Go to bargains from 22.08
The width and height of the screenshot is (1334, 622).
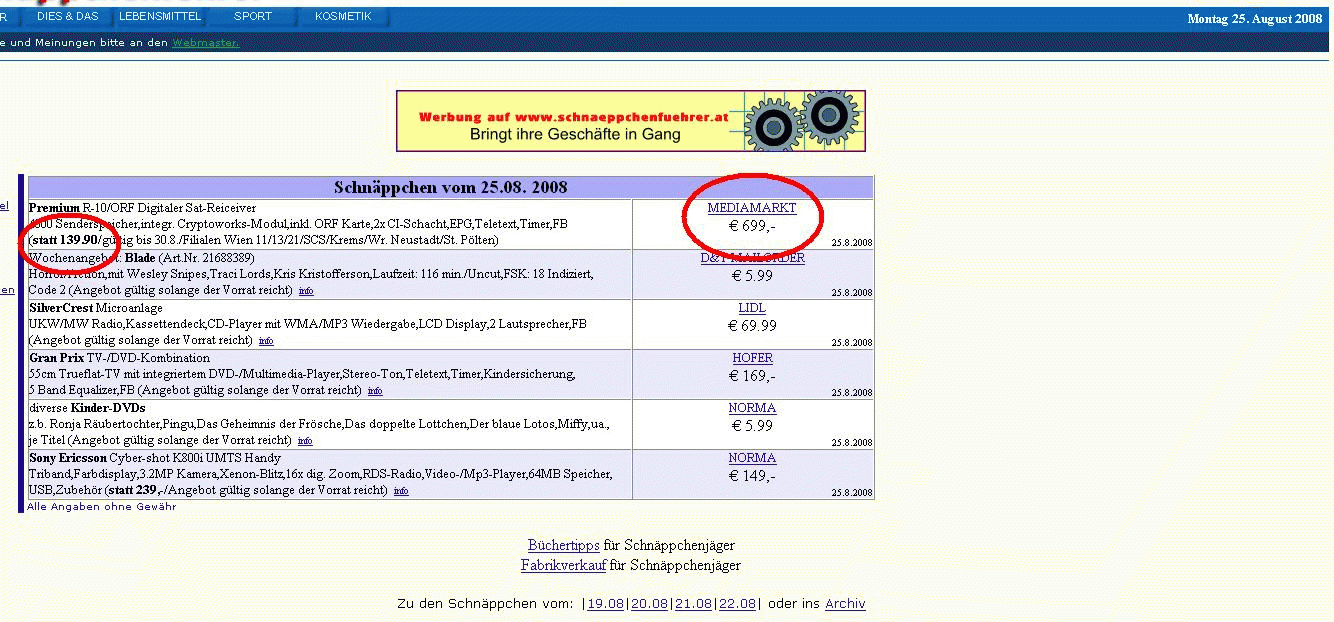point(738,604)
